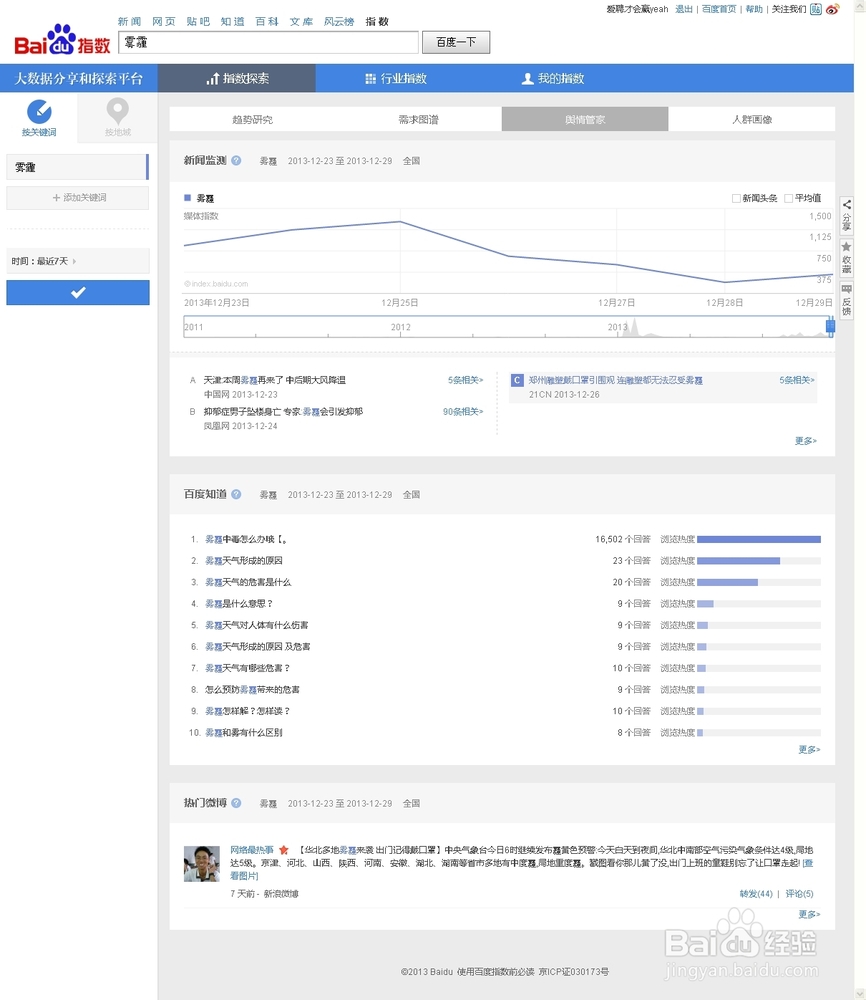
Task: Open the 我的指数 tab
Action: (x=553, y=78)
